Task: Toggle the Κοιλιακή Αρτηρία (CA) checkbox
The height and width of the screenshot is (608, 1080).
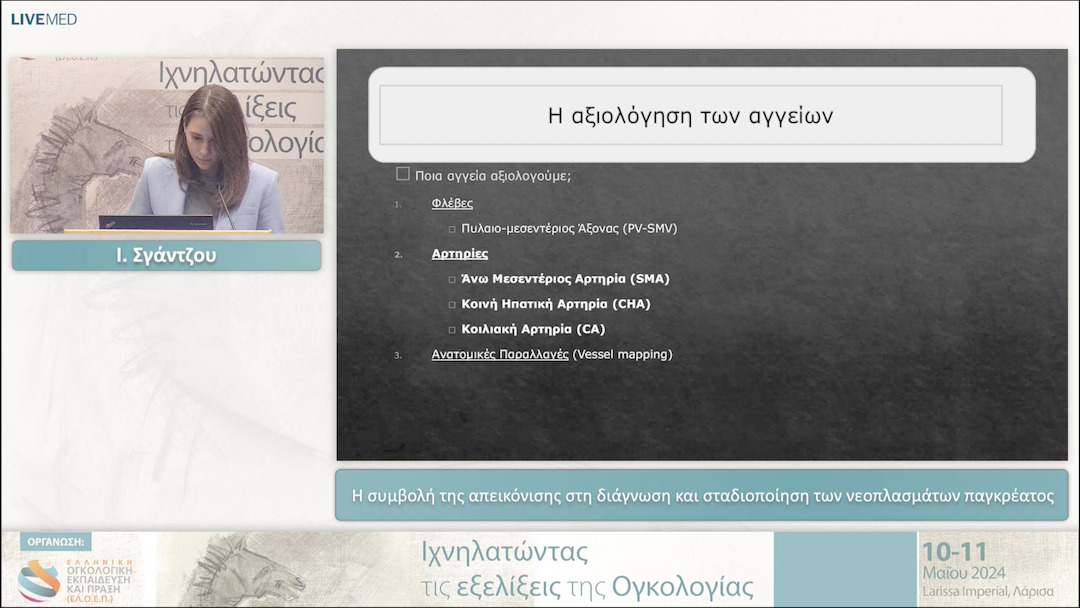Action: click(451, 328)
